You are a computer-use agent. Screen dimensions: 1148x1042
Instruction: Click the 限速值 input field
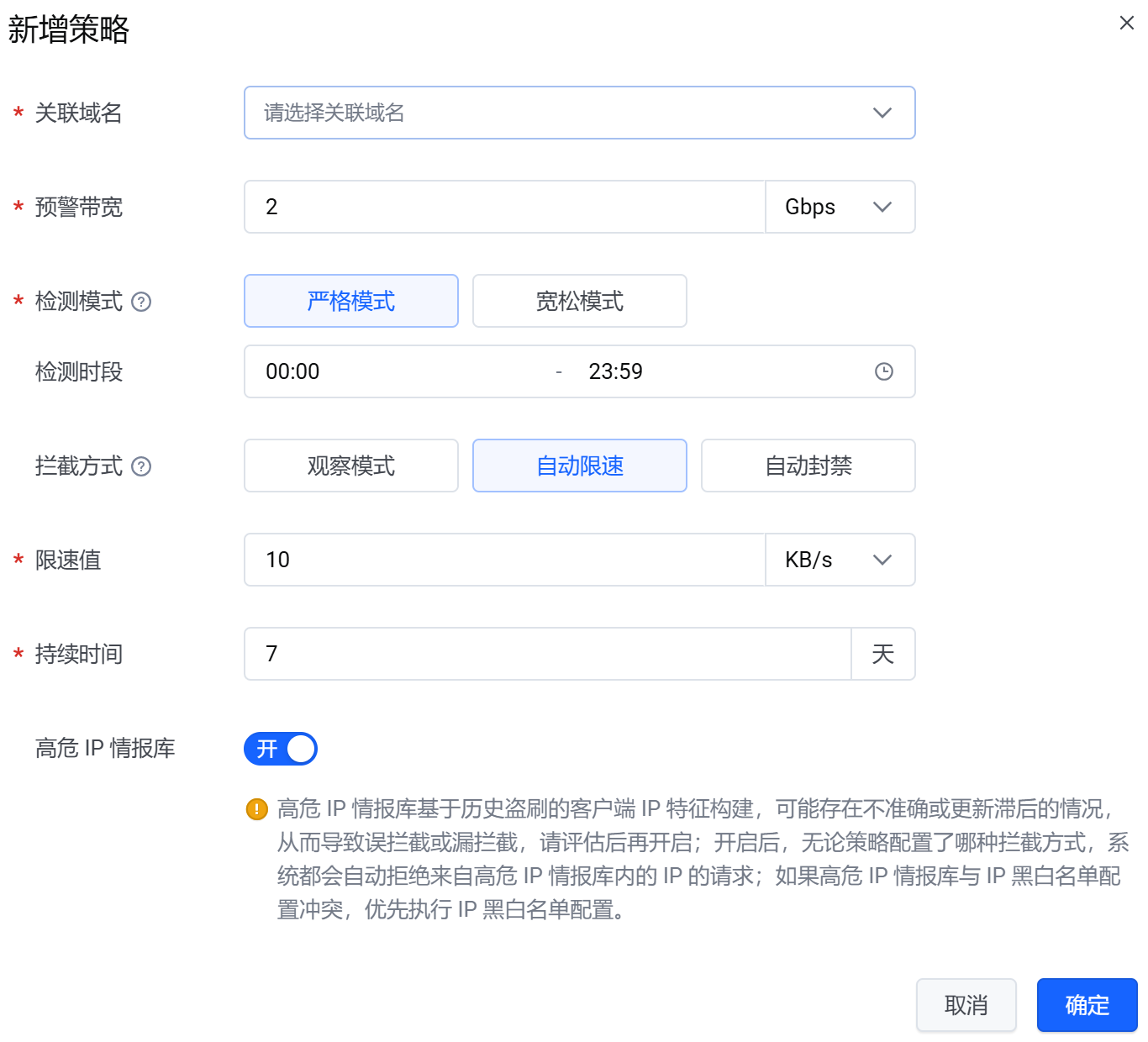(504, 560)
